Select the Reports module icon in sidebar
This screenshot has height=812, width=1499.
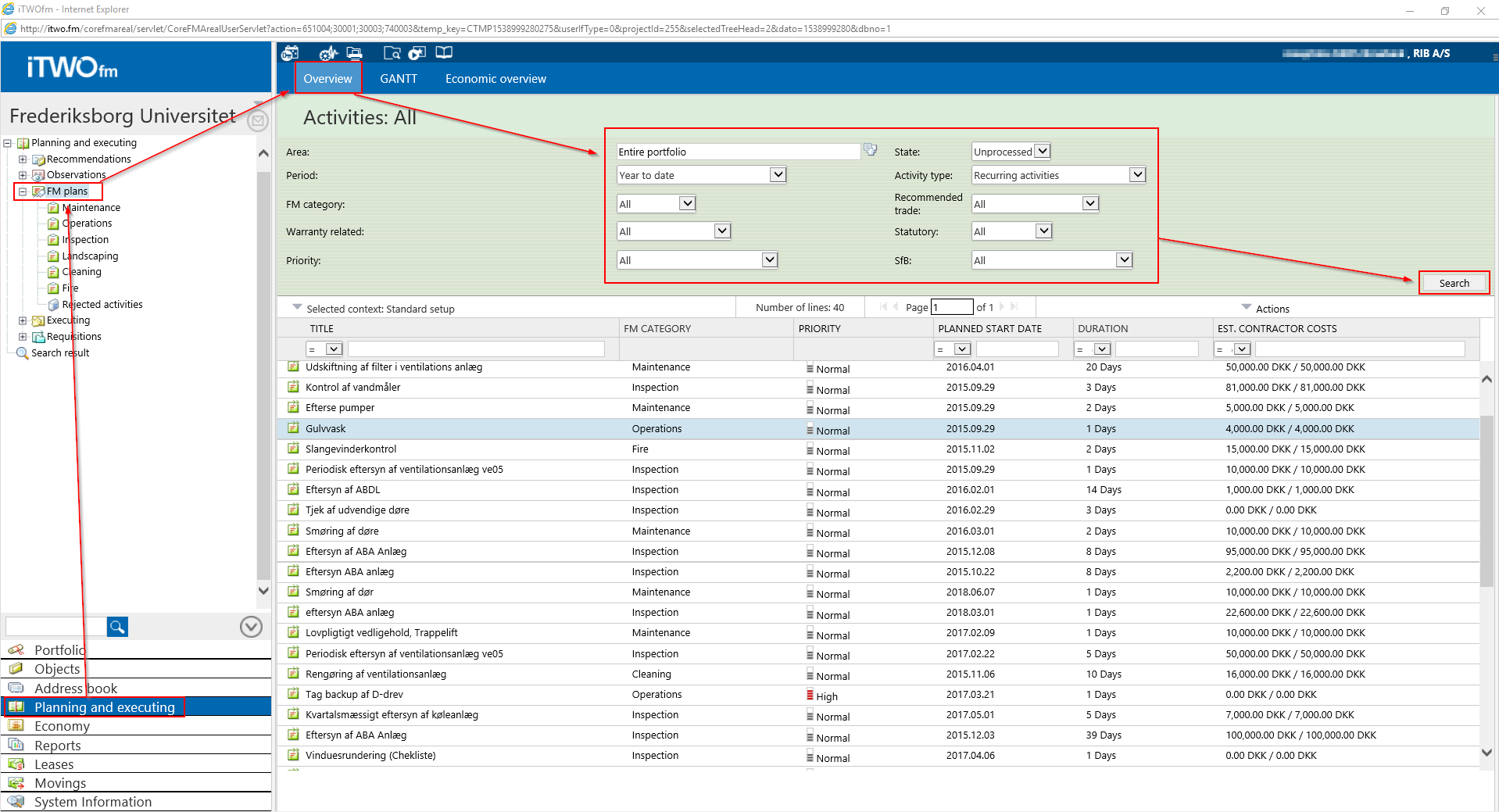[16, 745]
